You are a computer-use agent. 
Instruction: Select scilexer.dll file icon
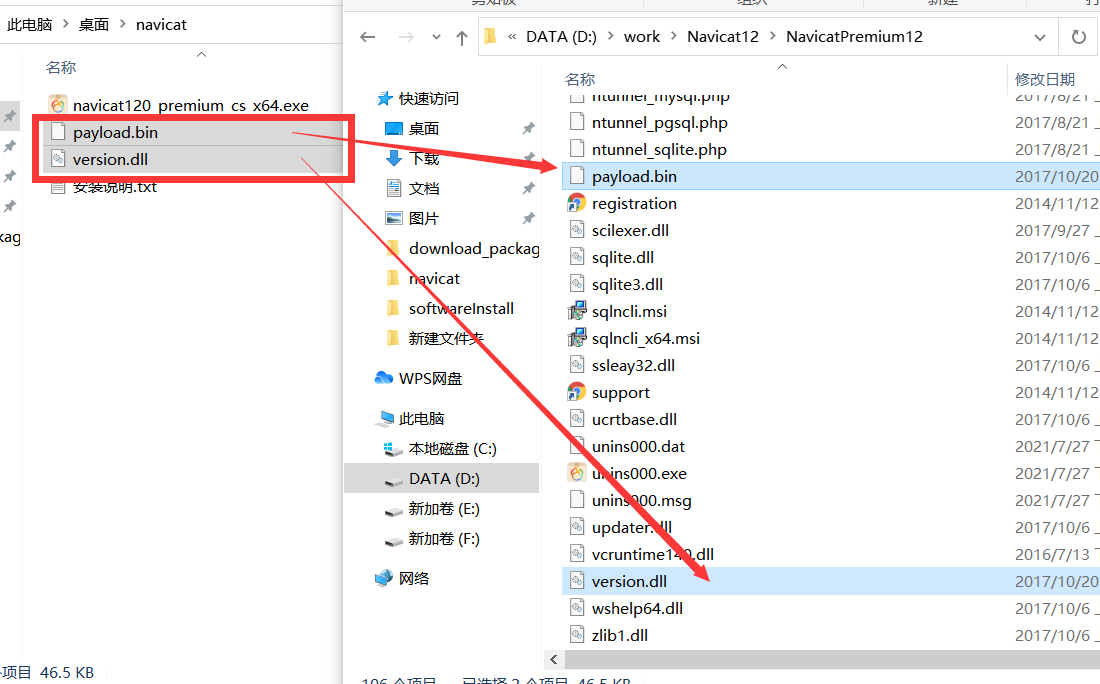[x=577, y=230]
